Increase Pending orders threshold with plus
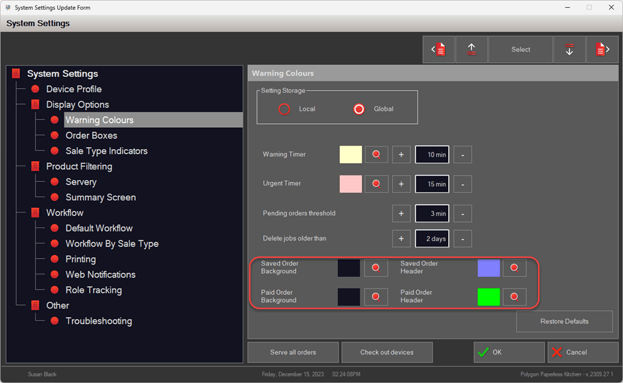The width and height of the screenshot is (623, 383). (x=401, y=213)
